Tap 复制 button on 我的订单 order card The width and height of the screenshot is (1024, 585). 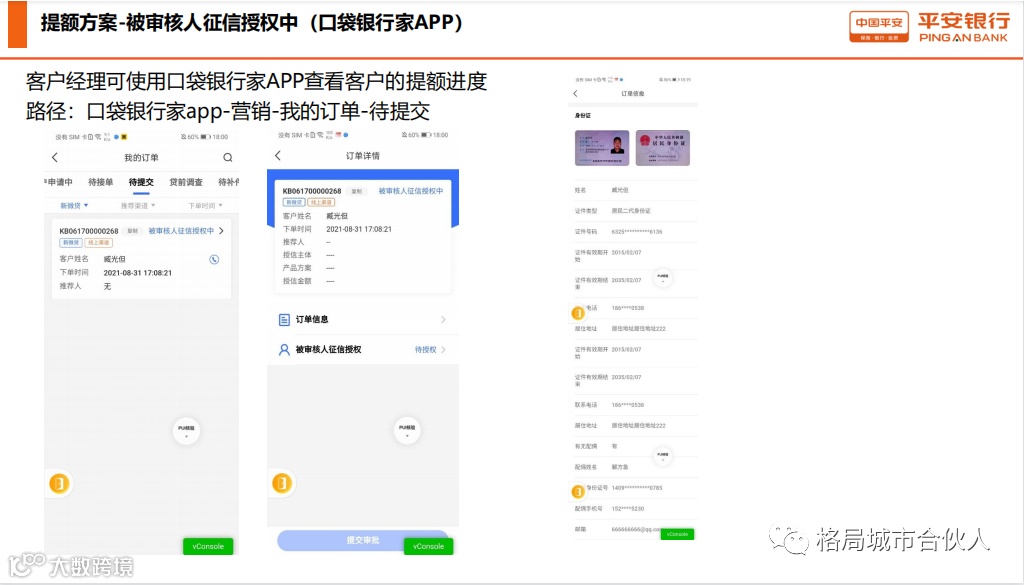[x=133, y=231]
